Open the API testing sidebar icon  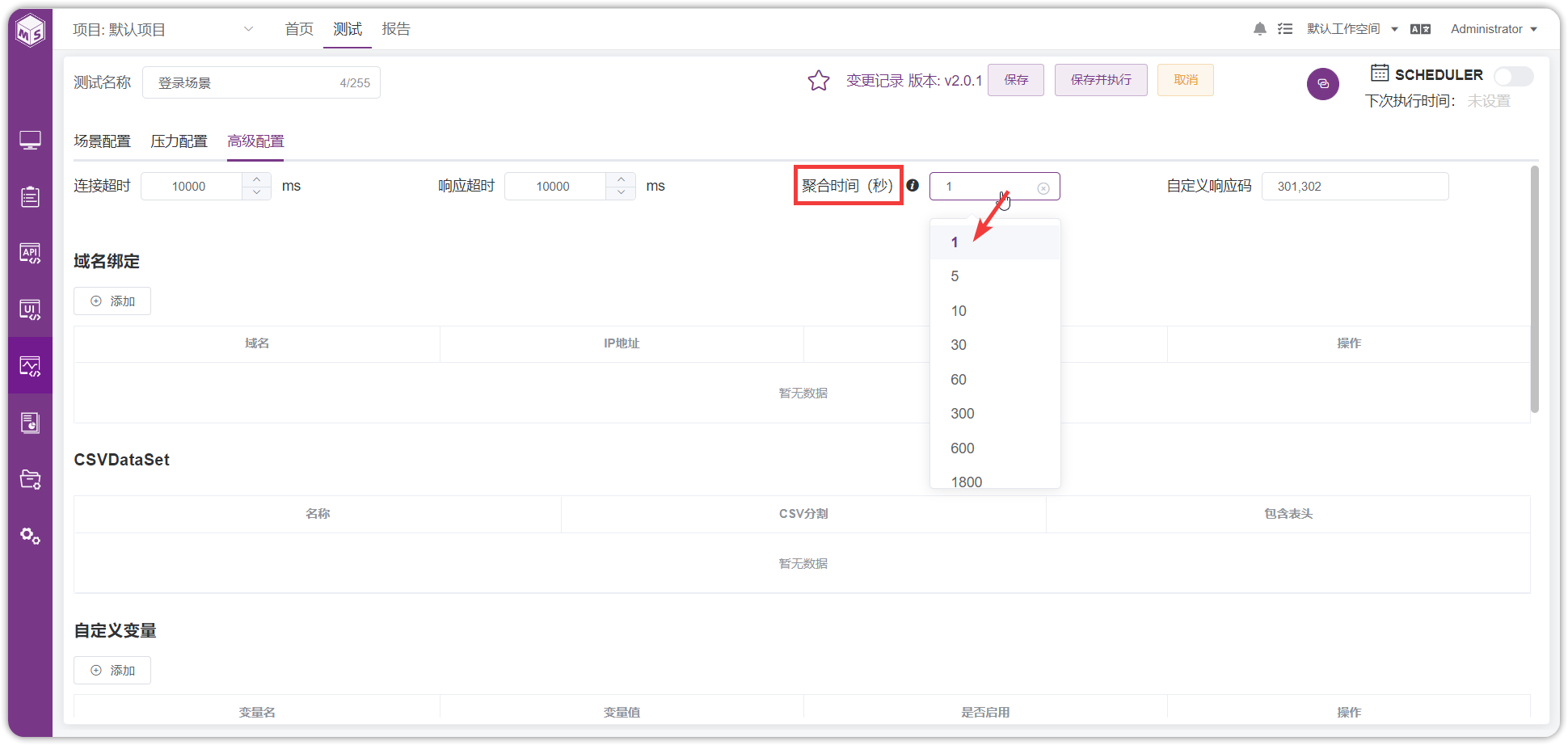click(30, 253)
